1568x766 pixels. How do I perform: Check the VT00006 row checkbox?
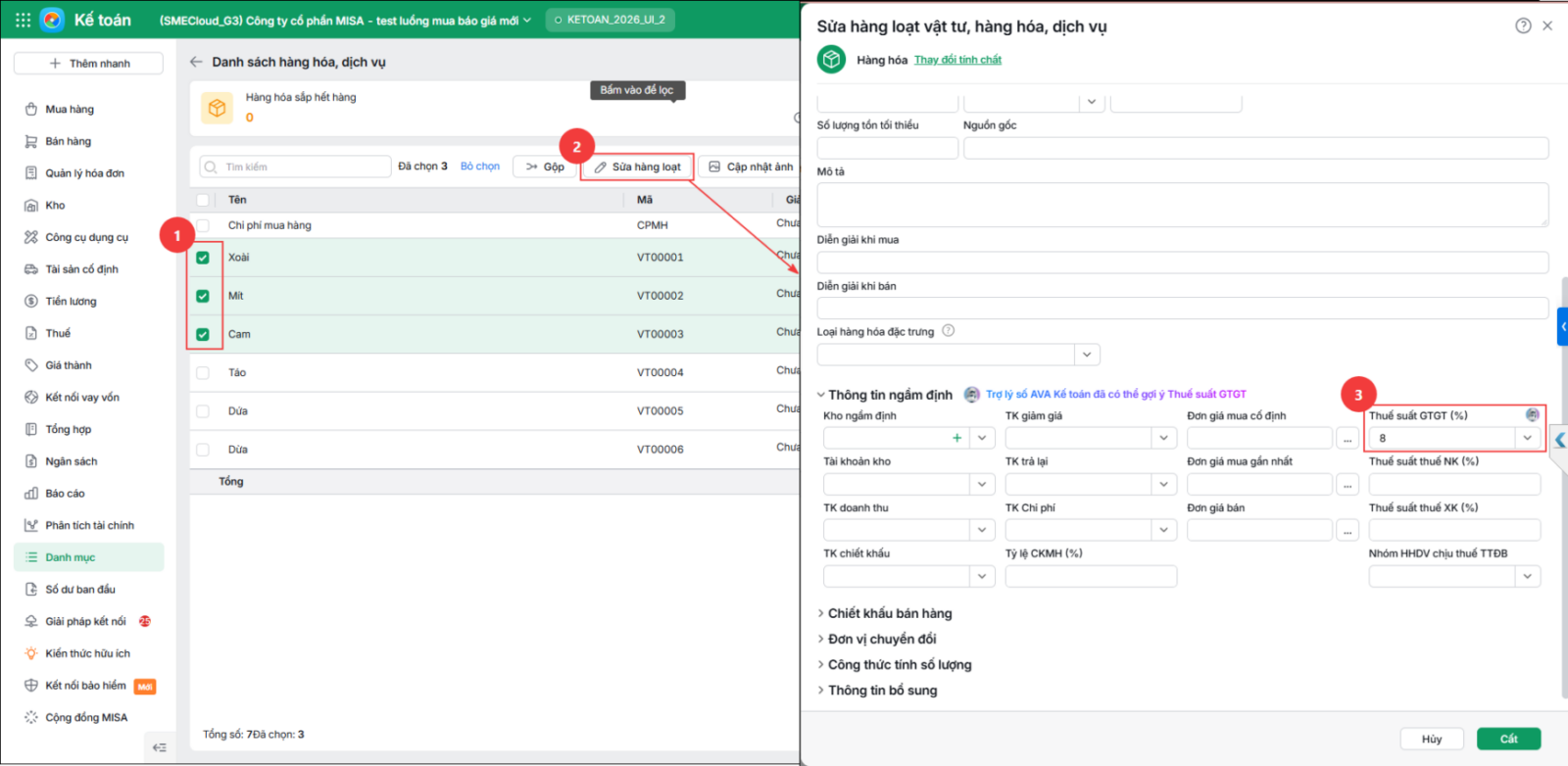(x=203, y=450)
